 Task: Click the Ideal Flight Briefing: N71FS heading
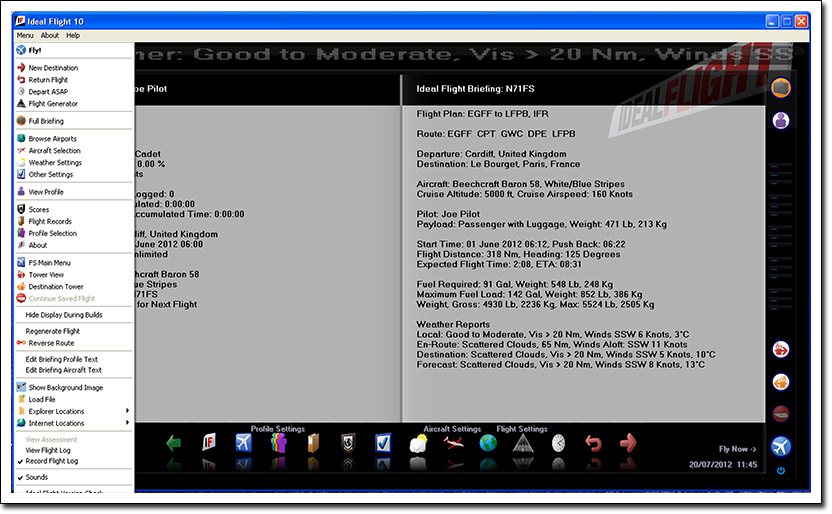point(475,89)
